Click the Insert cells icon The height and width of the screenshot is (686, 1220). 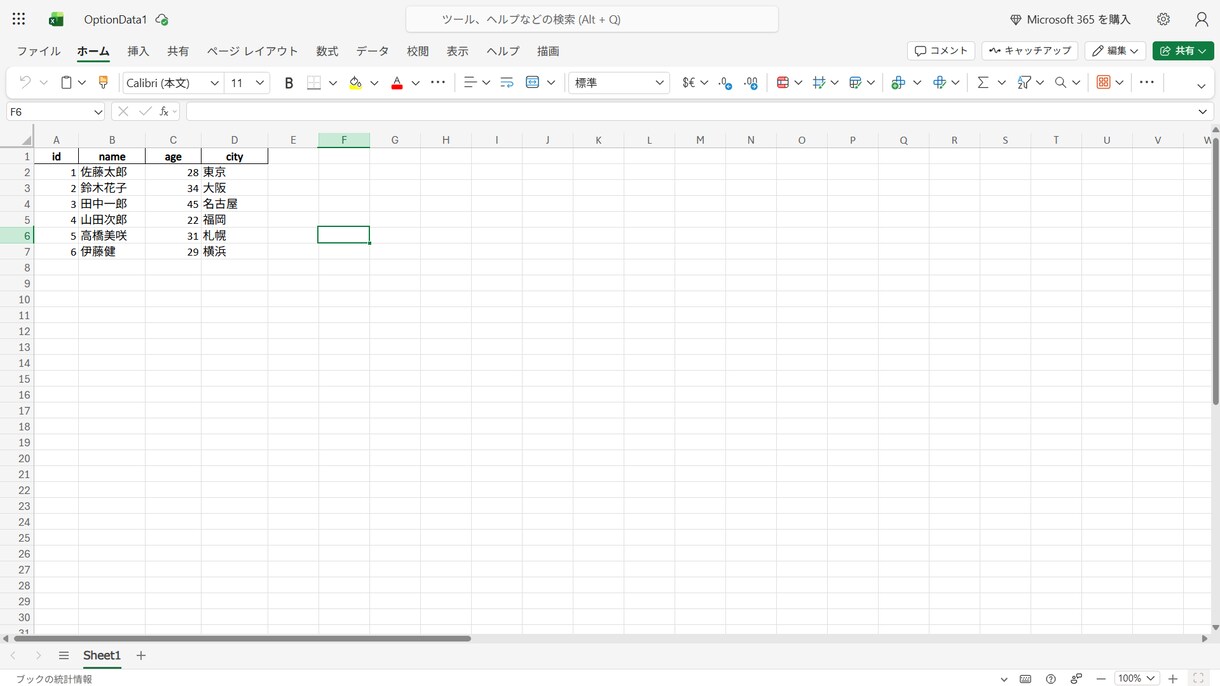coord(898,83)
